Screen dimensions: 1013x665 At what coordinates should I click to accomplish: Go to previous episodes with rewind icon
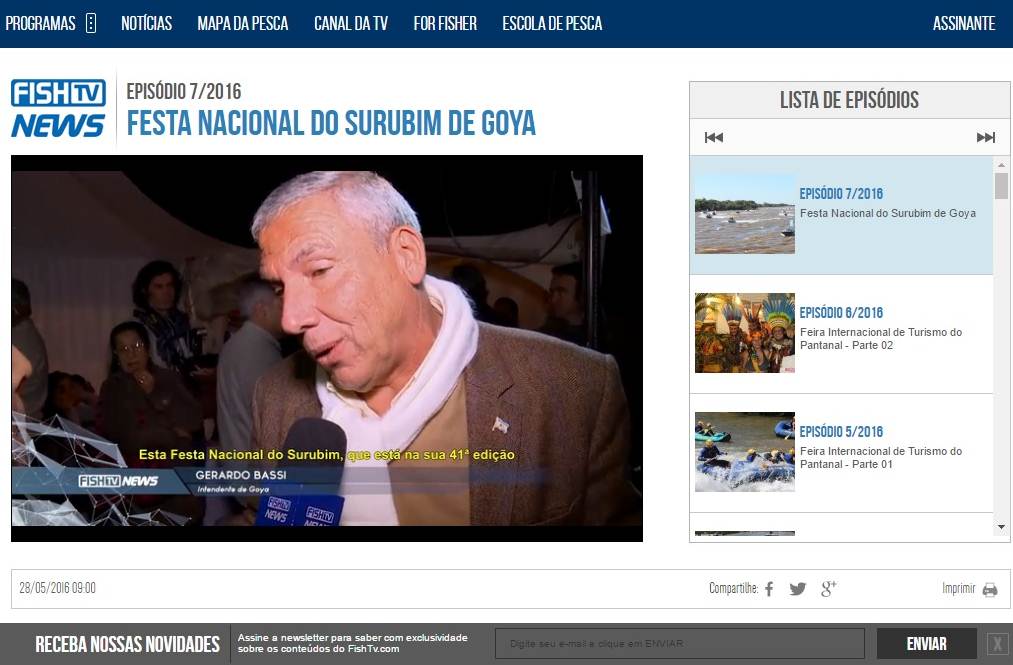pyautogui.click(x=713, y=138)
